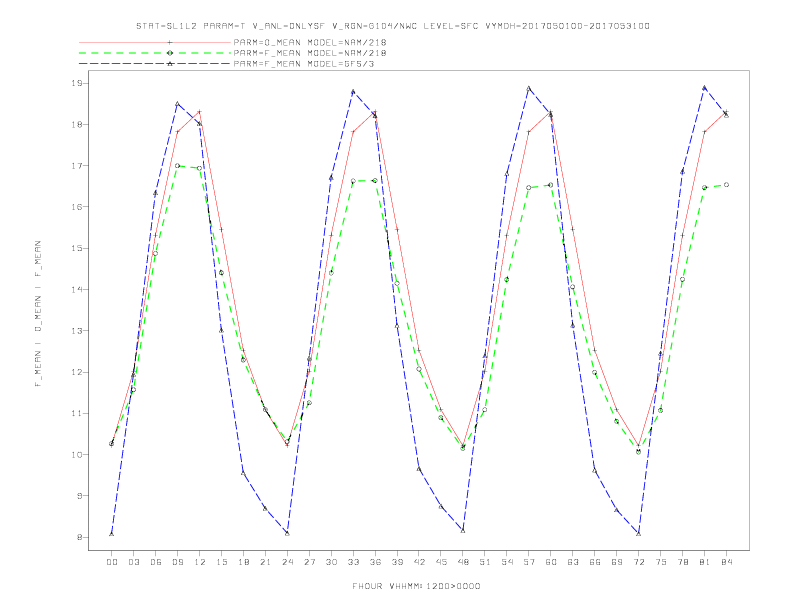This screenshot has width=792, height=612.
Task: Click the y-axis tick value 12
Action: [77, 372]
